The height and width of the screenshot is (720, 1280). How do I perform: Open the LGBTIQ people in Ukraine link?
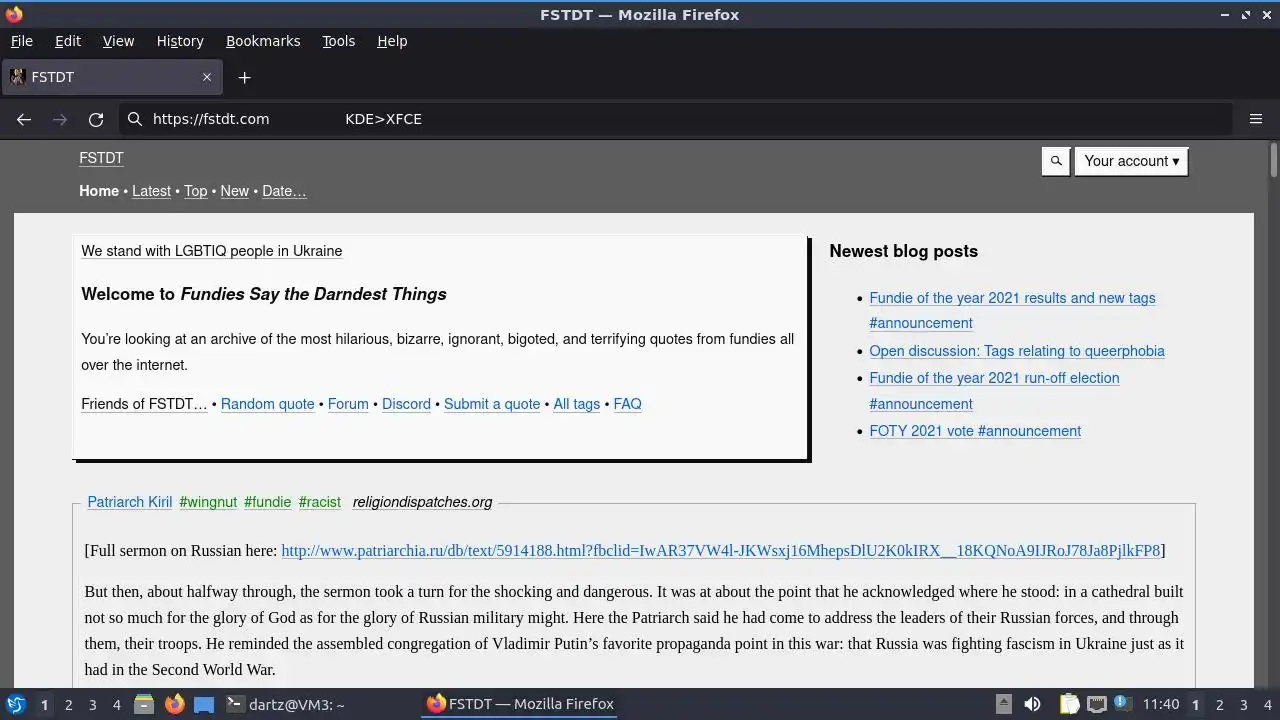coord(211,251)
